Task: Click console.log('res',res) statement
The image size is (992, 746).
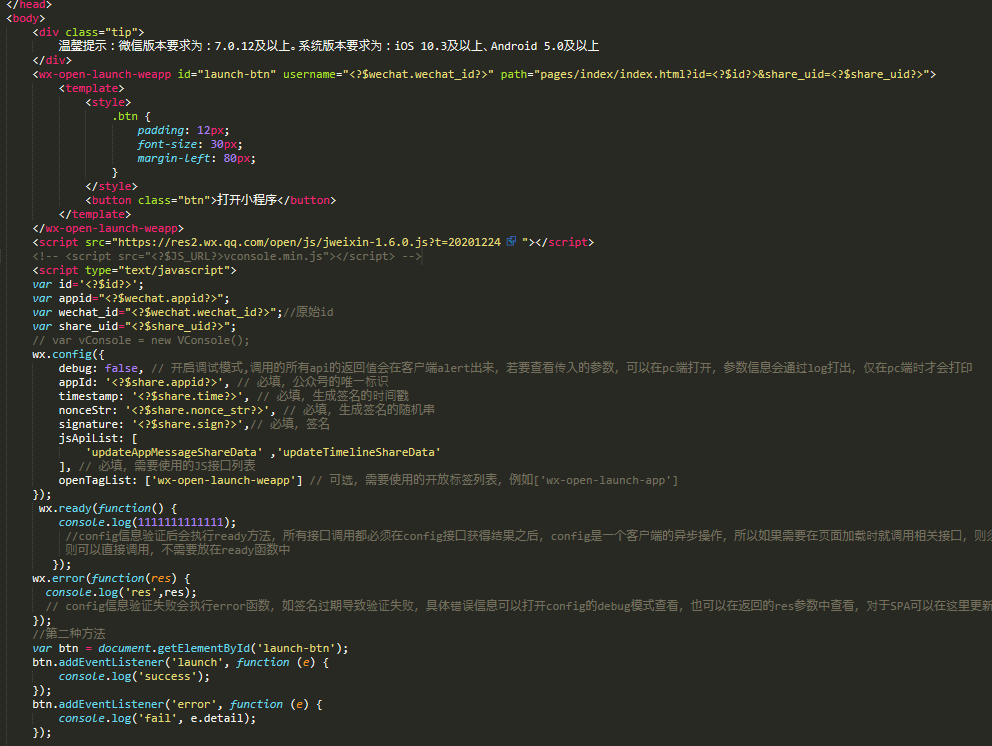Action: coord(121,592)
